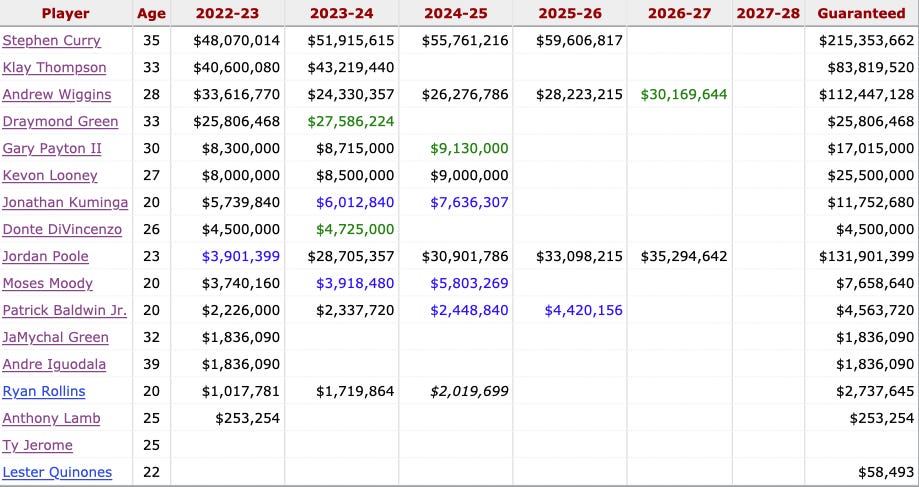Select Poole's $28,705,357 2023-24 salary
This screenshot has width=919, height=487.
tap(351, 256)
